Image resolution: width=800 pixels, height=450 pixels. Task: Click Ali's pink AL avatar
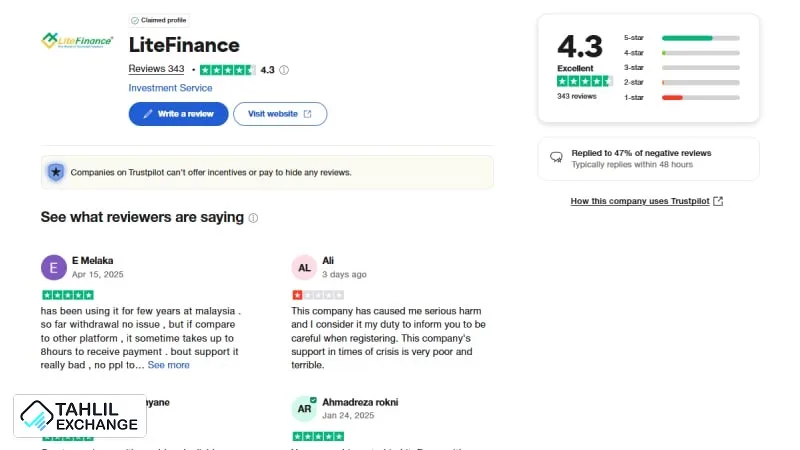(x=304, y=267)
